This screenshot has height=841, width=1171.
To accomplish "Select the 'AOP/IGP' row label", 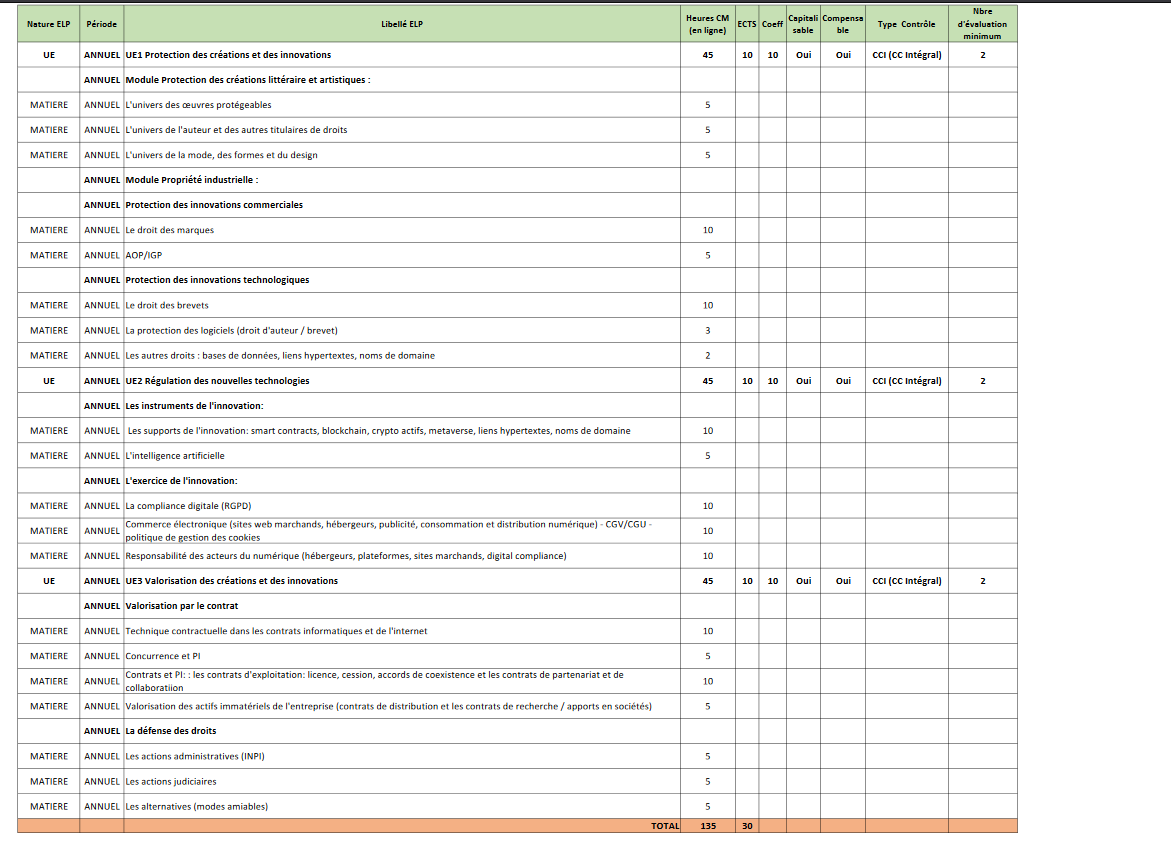I will pyautogui.click(x=144, y=255).
